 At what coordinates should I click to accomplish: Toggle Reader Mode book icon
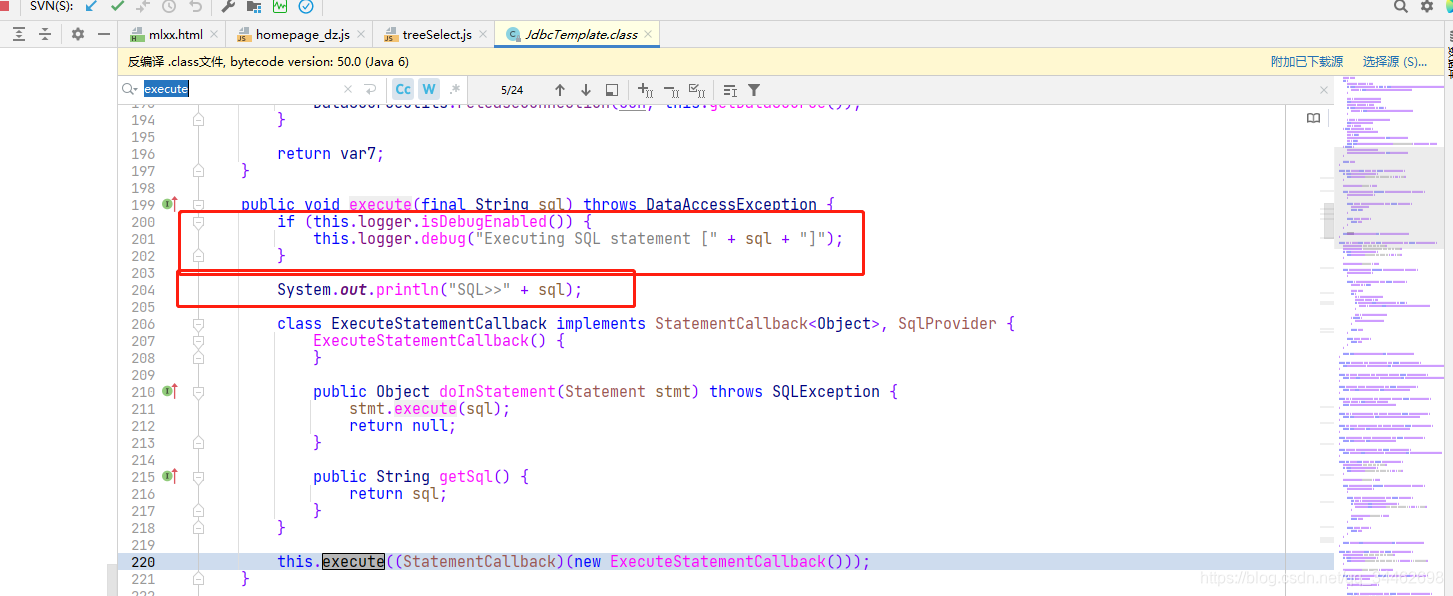coord(1313,118)
